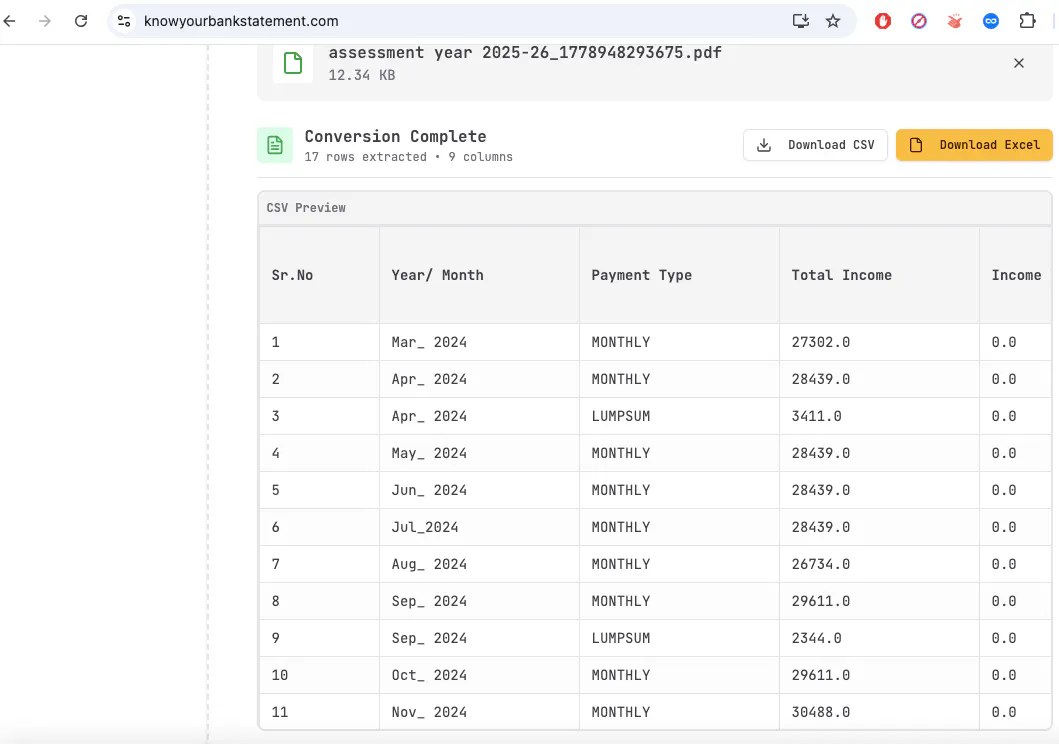The height and width of the screenshot is (744, 1059).
Task: Open the red shield extension icon
Action: click(883, 21)
